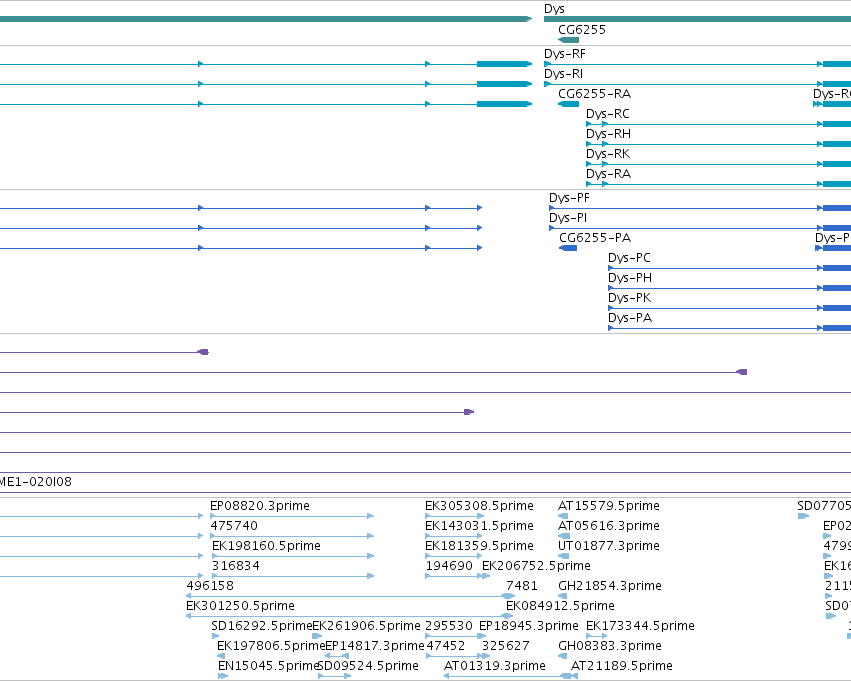Select the 475740 feature label
The height and width of the screenshot is (681, 851).
234,526
